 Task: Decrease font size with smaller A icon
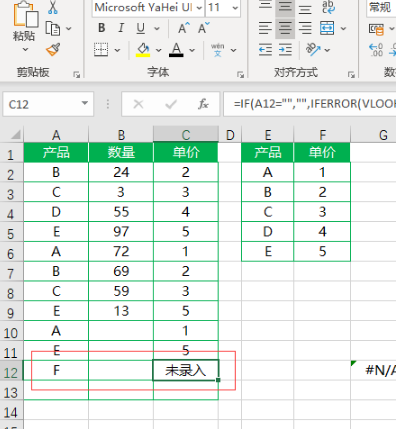click(203, 28)
